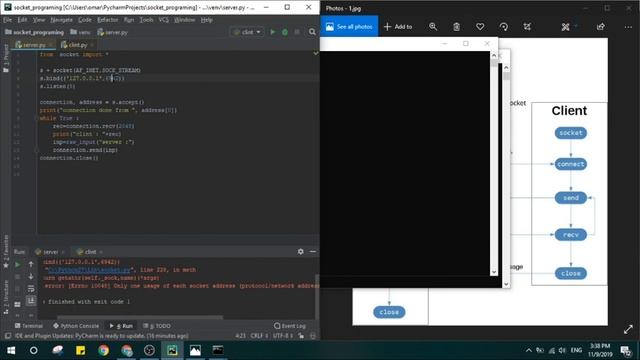640x360 pixels.
Task: Open the Tools menu
Action: [x=146, y=20]
